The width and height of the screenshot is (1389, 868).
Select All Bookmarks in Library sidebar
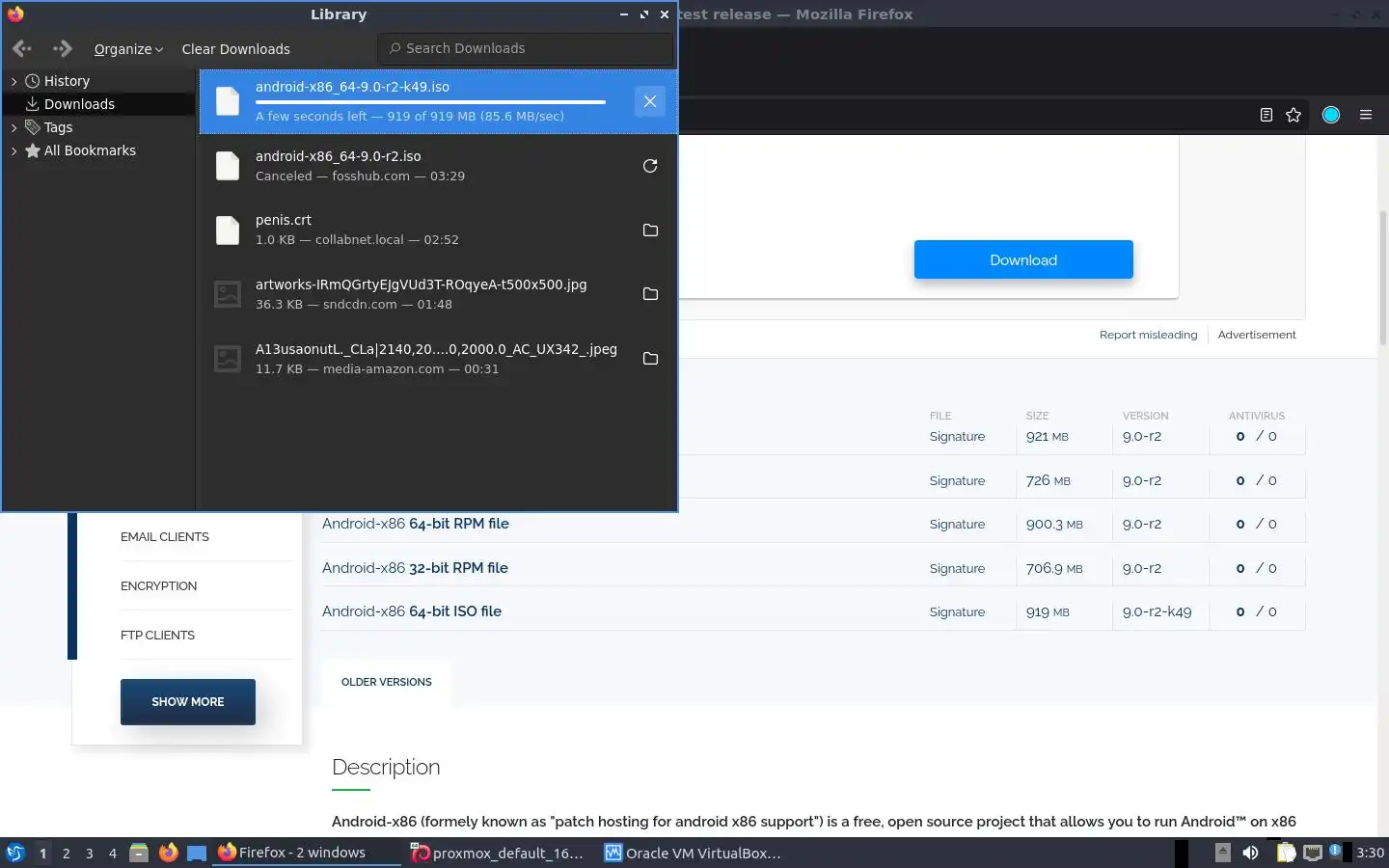click(x=90, y=150)
